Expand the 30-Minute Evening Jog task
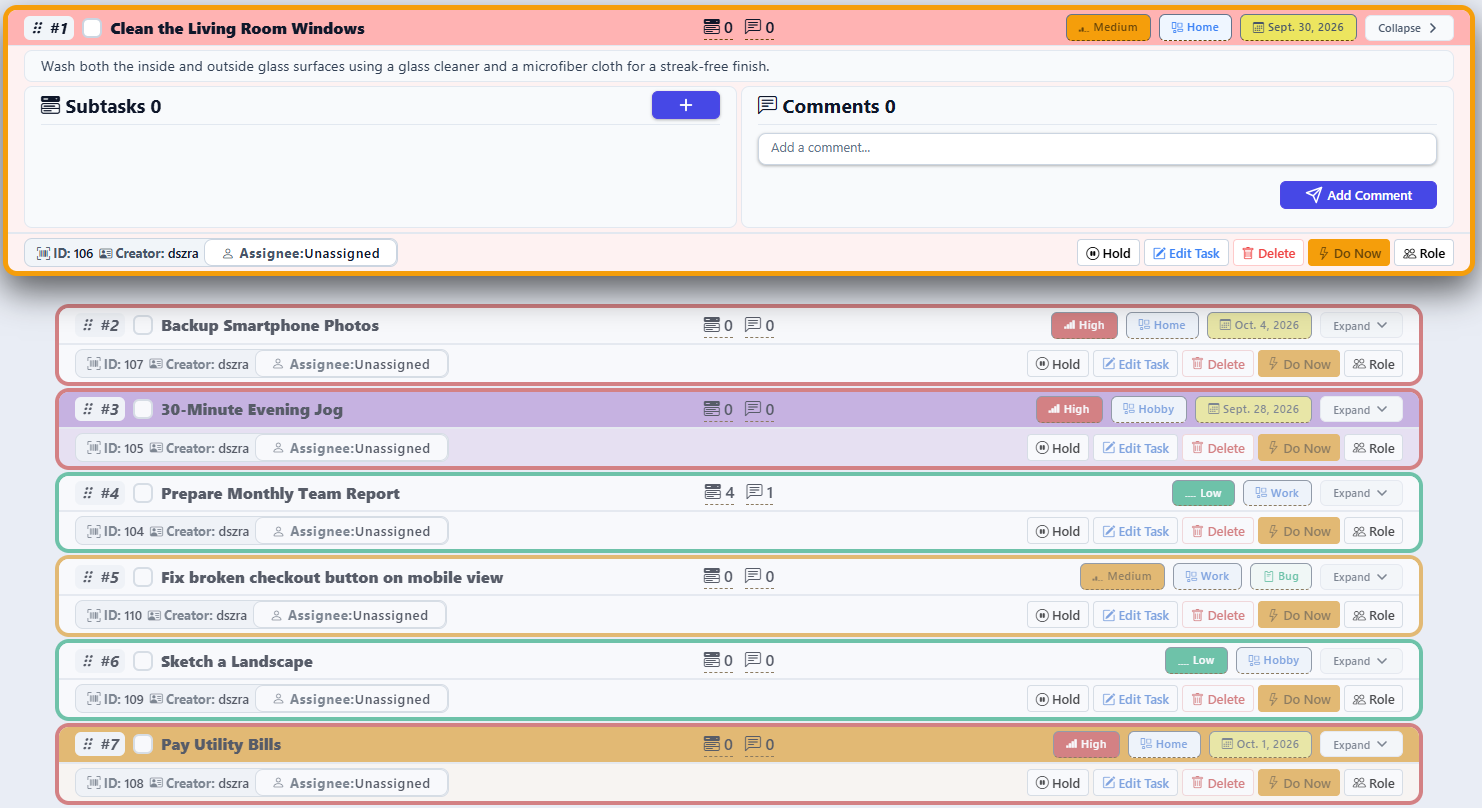1482x808 pixels. [x=1361, y=409]
